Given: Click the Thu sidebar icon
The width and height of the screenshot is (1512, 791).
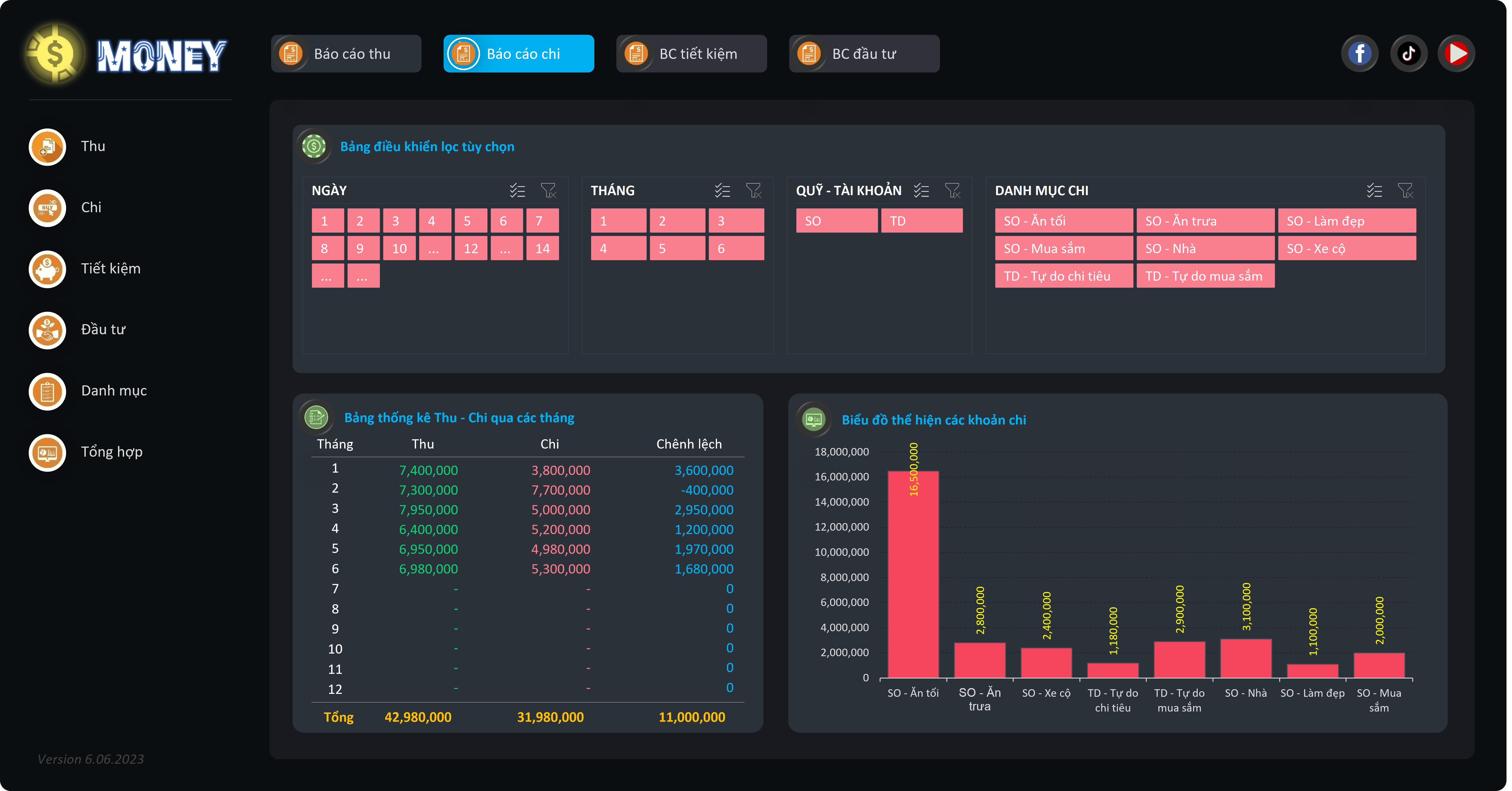Looking at the screenshot, I should (x=48, y=147).
